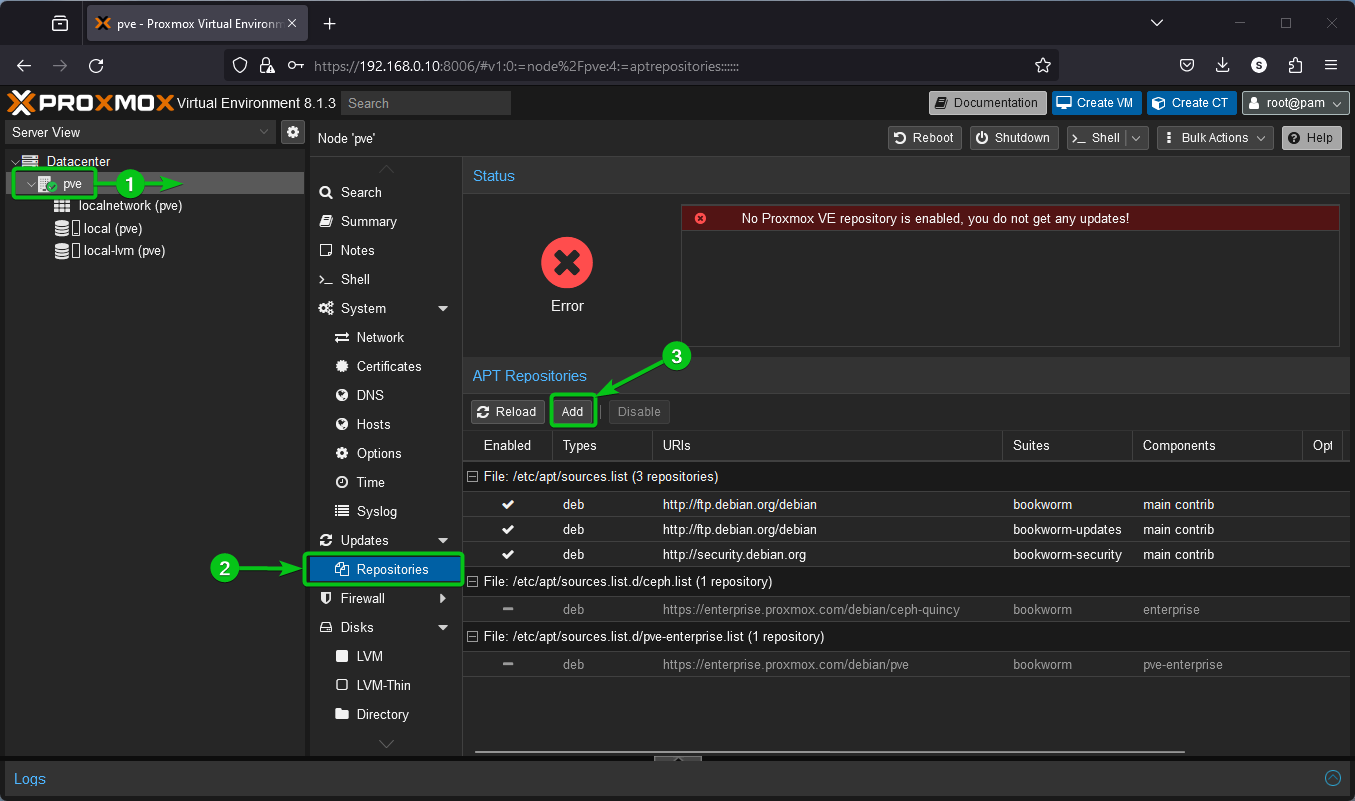Toggle enabled mark for security.debian.org repository

point(508,554)
